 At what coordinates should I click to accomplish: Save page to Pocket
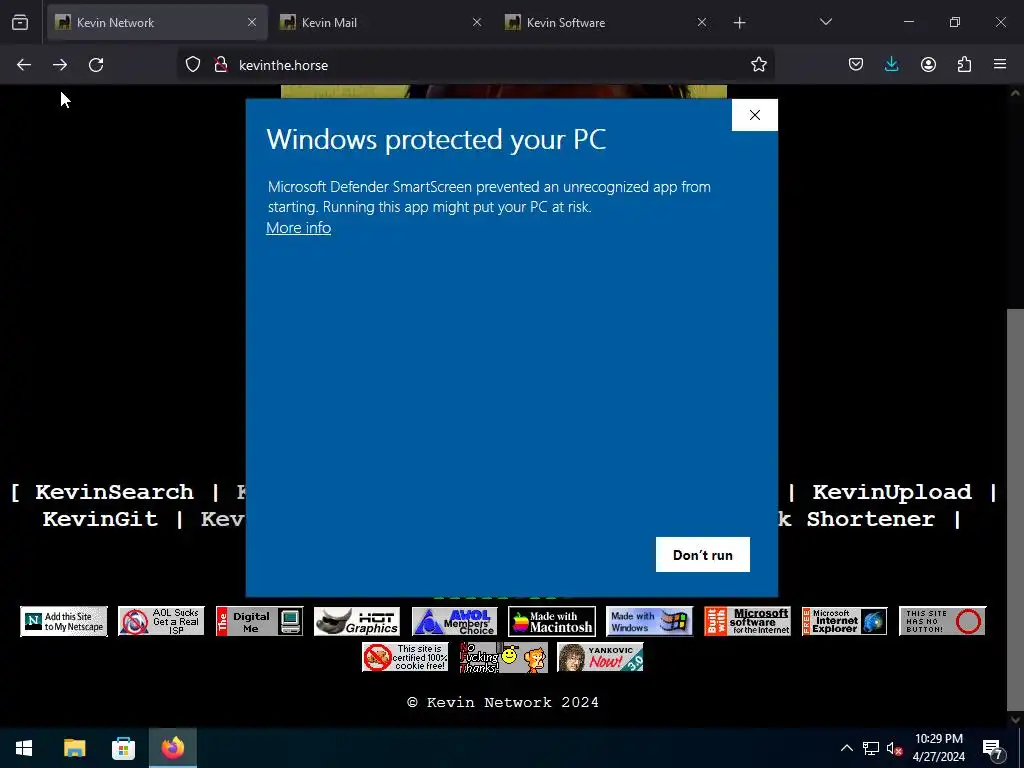(x=856, y=65)
